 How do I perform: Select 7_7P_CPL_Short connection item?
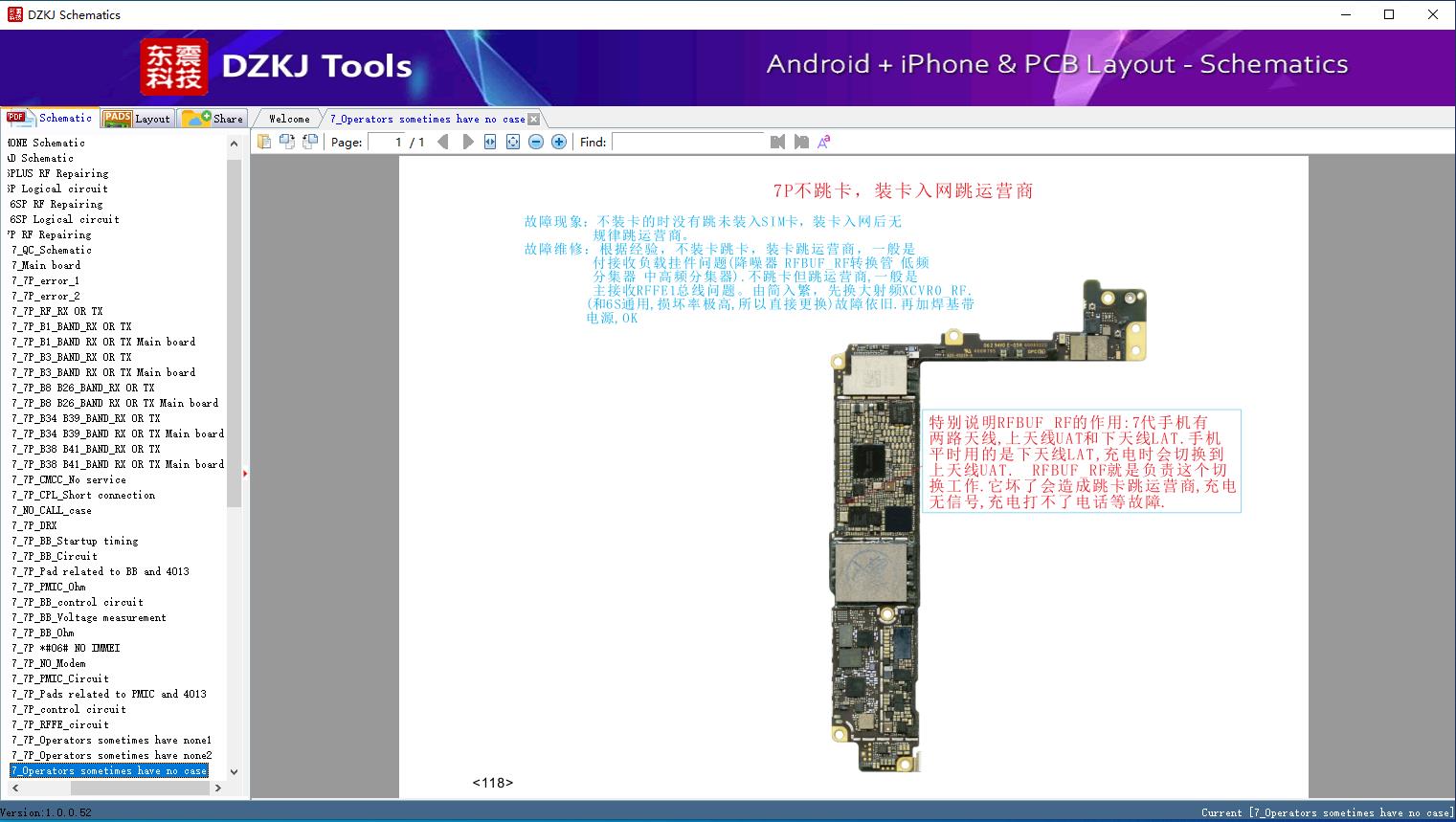(83, 495)
